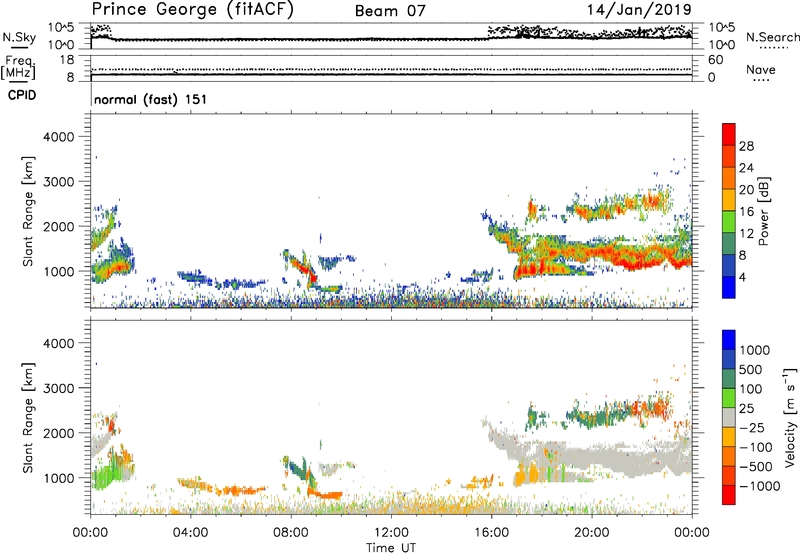Click the orange velocity patch near 09:30

[x=327, y=495]
